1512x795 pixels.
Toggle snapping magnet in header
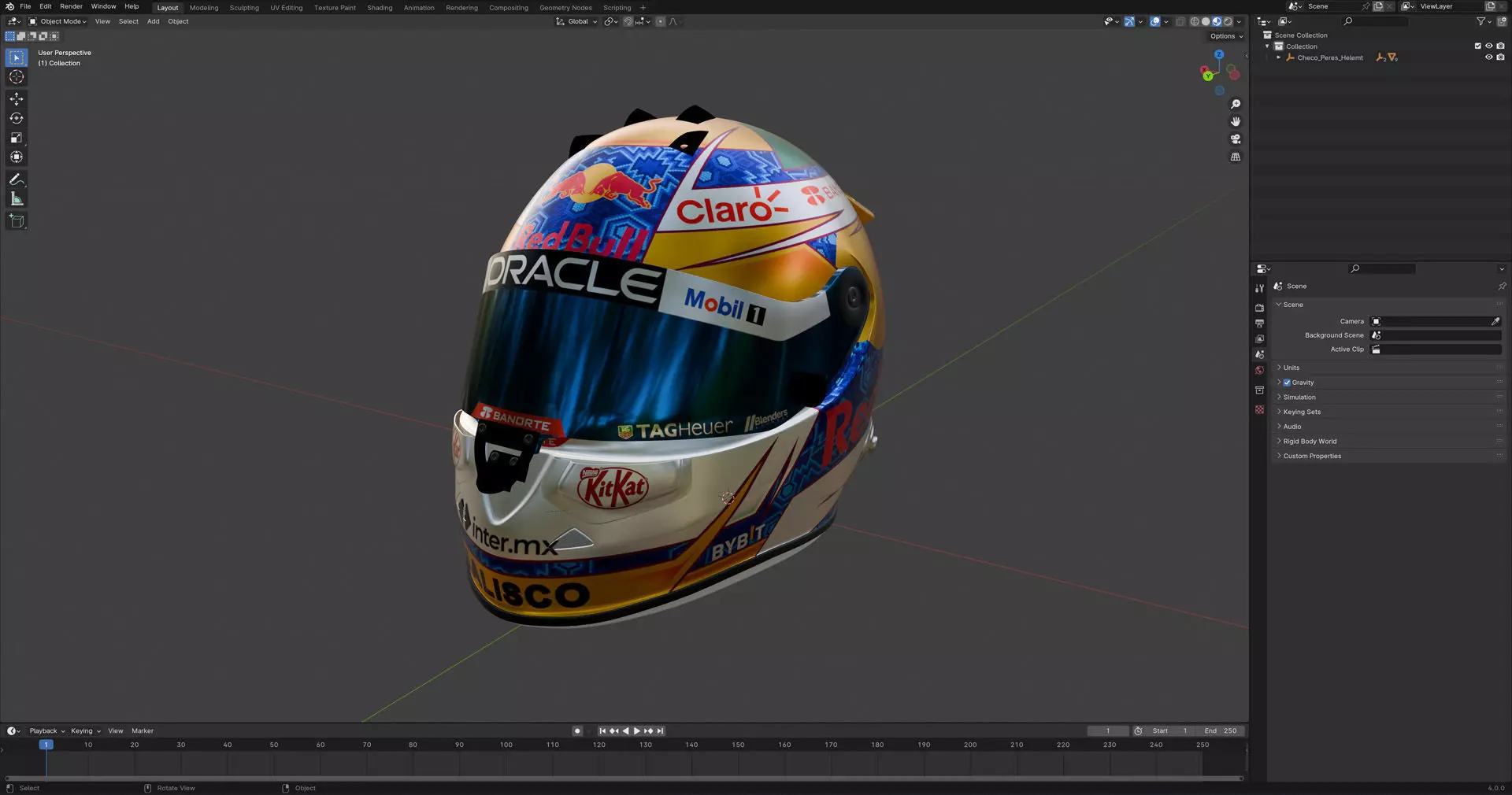click(x=628, y=21)
